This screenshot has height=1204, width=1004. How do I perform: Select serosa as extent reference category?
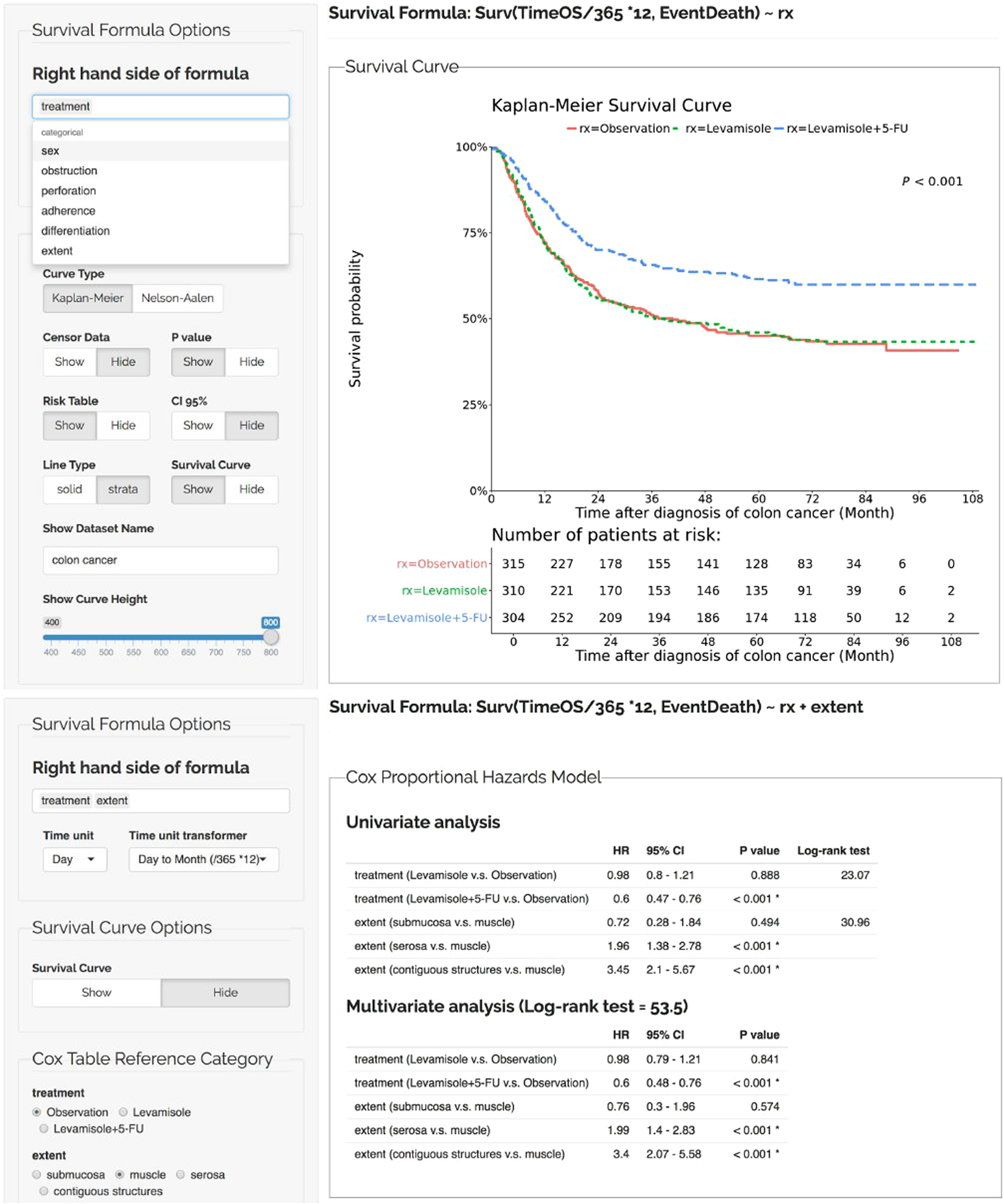[x=181, y=1175]
